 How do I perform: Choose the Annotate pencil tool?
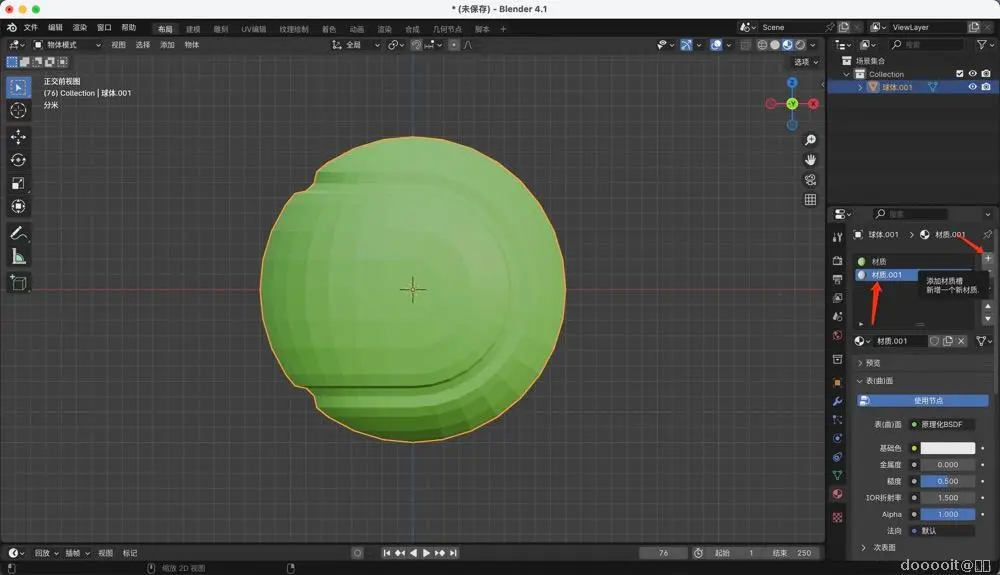pos(18,233)
